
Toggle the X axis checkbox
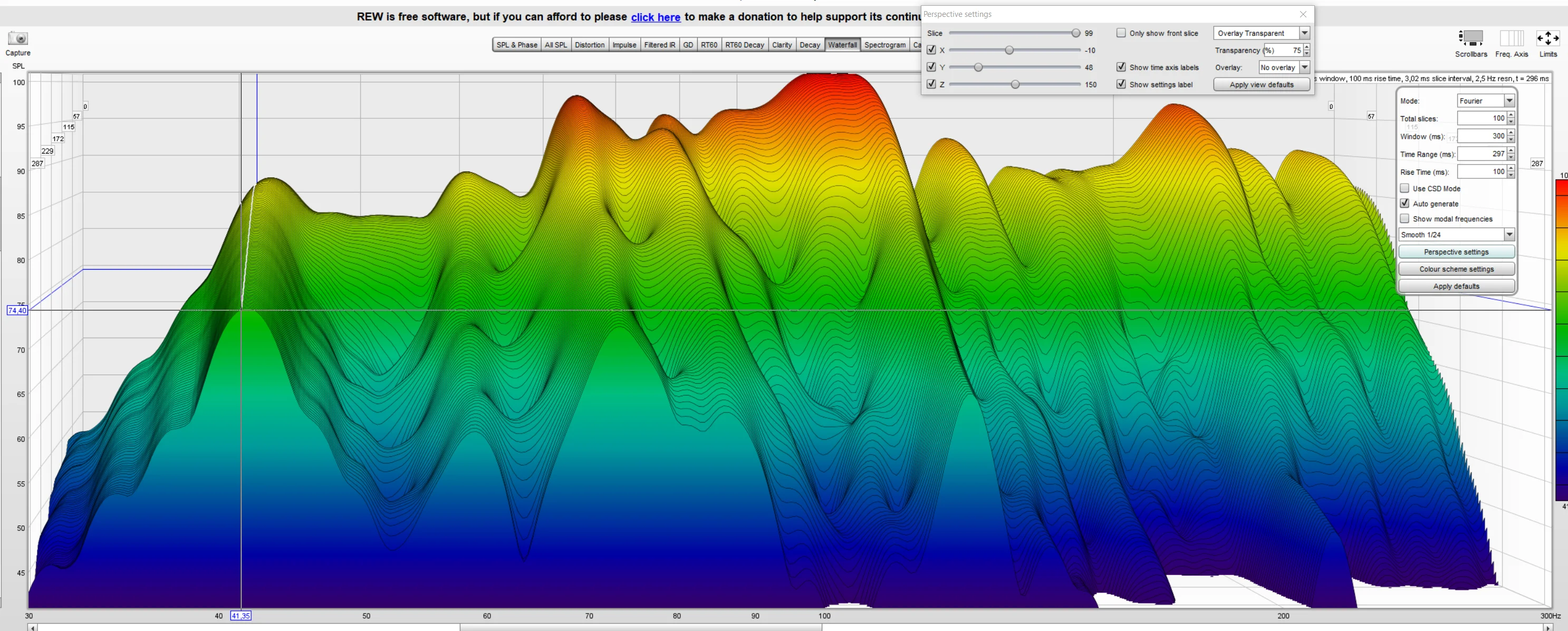point(931,50)
